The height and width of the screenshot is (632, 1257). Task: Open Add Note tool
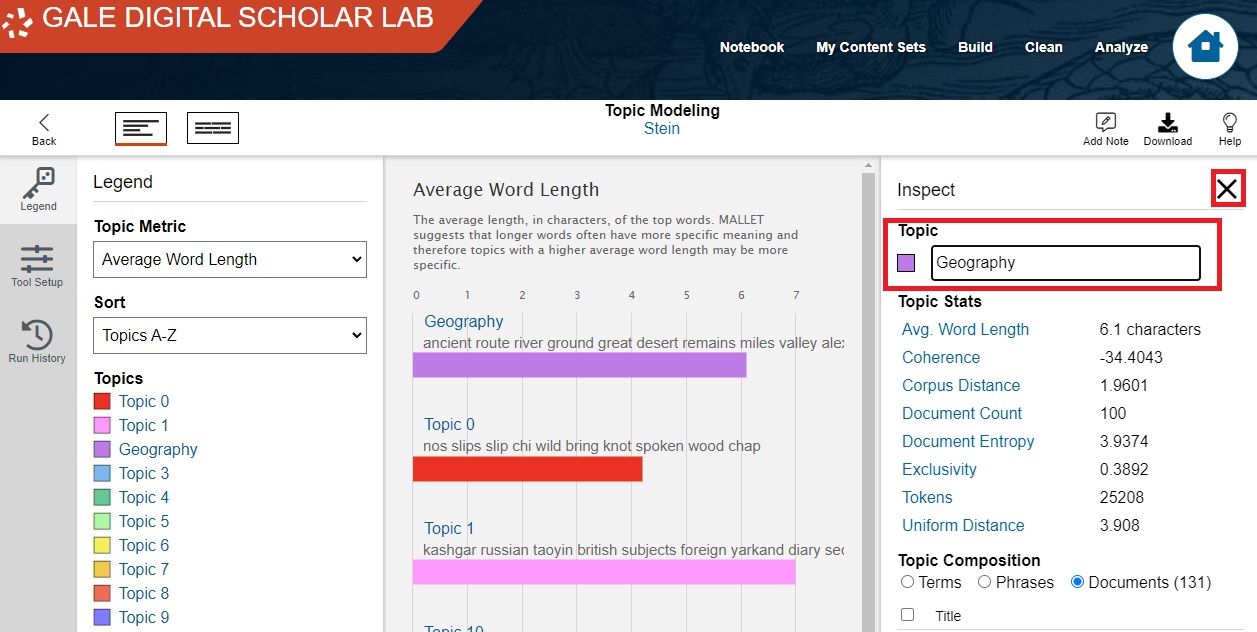click(1106, 129)
